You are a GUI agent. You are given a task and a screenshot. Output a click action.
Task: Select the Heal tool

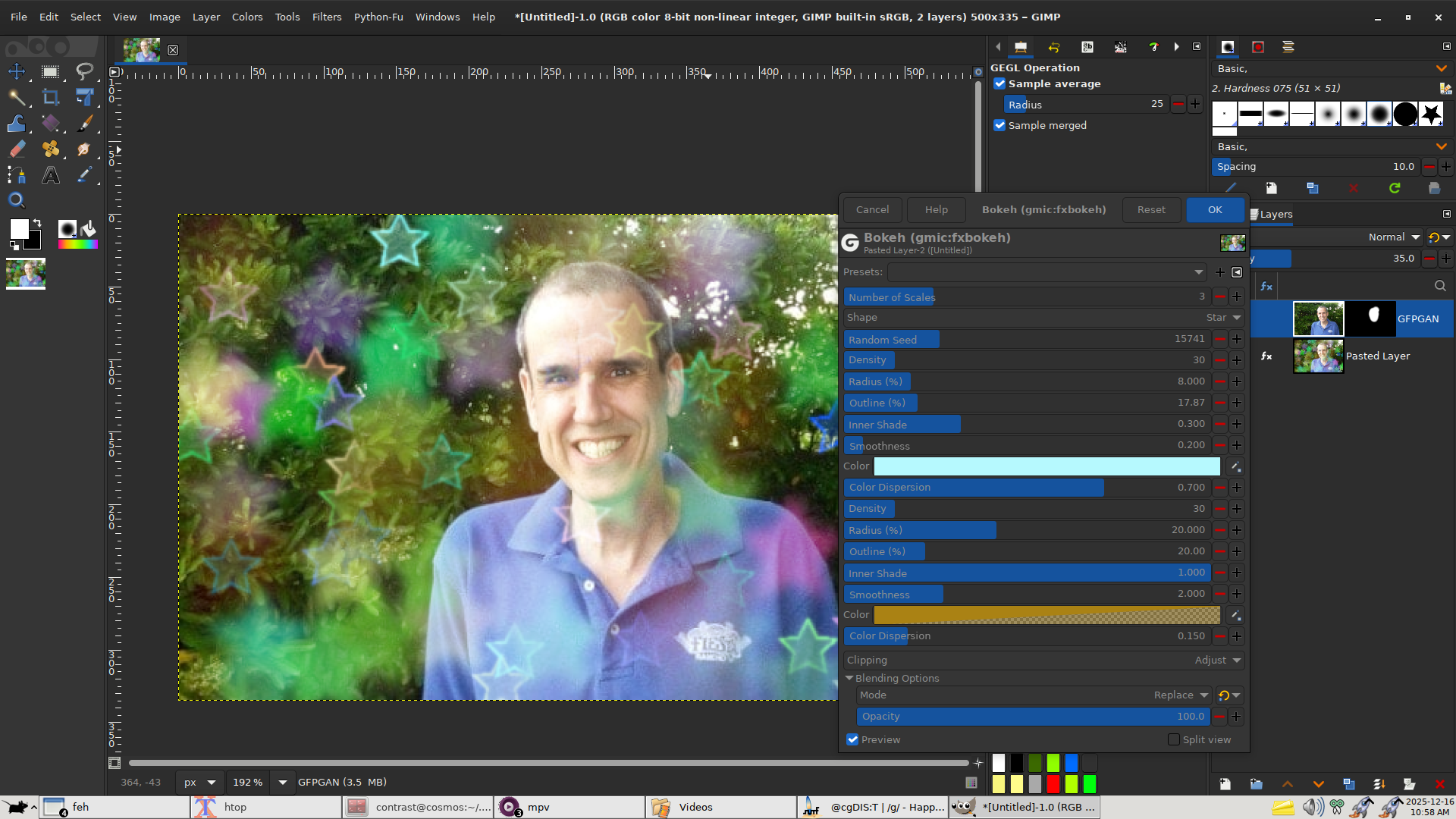(51, 149)
